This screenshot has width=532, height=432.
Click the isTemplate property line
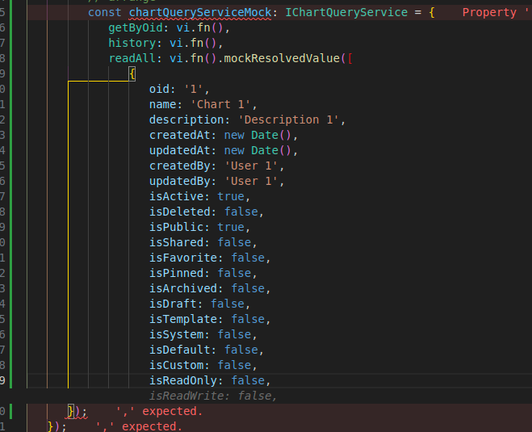(x=210, y=319)
